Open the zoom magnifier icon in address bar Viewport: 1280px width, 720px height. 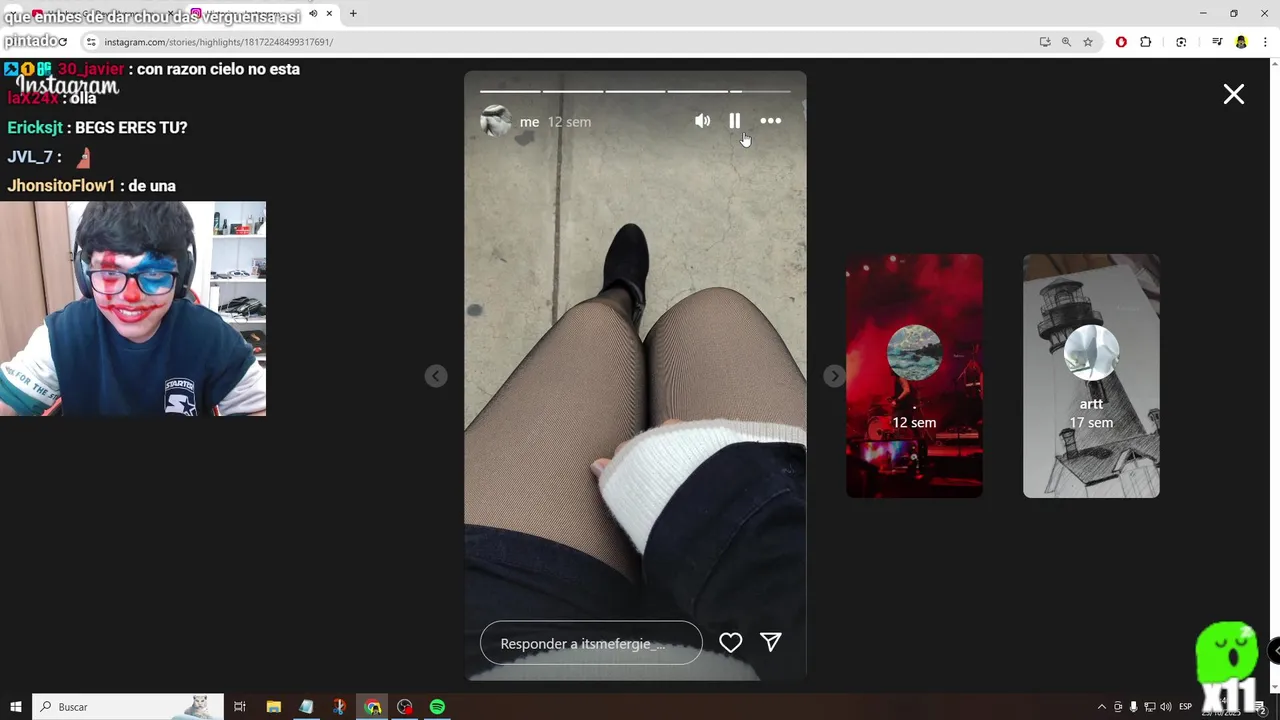tap(1066, 42)
